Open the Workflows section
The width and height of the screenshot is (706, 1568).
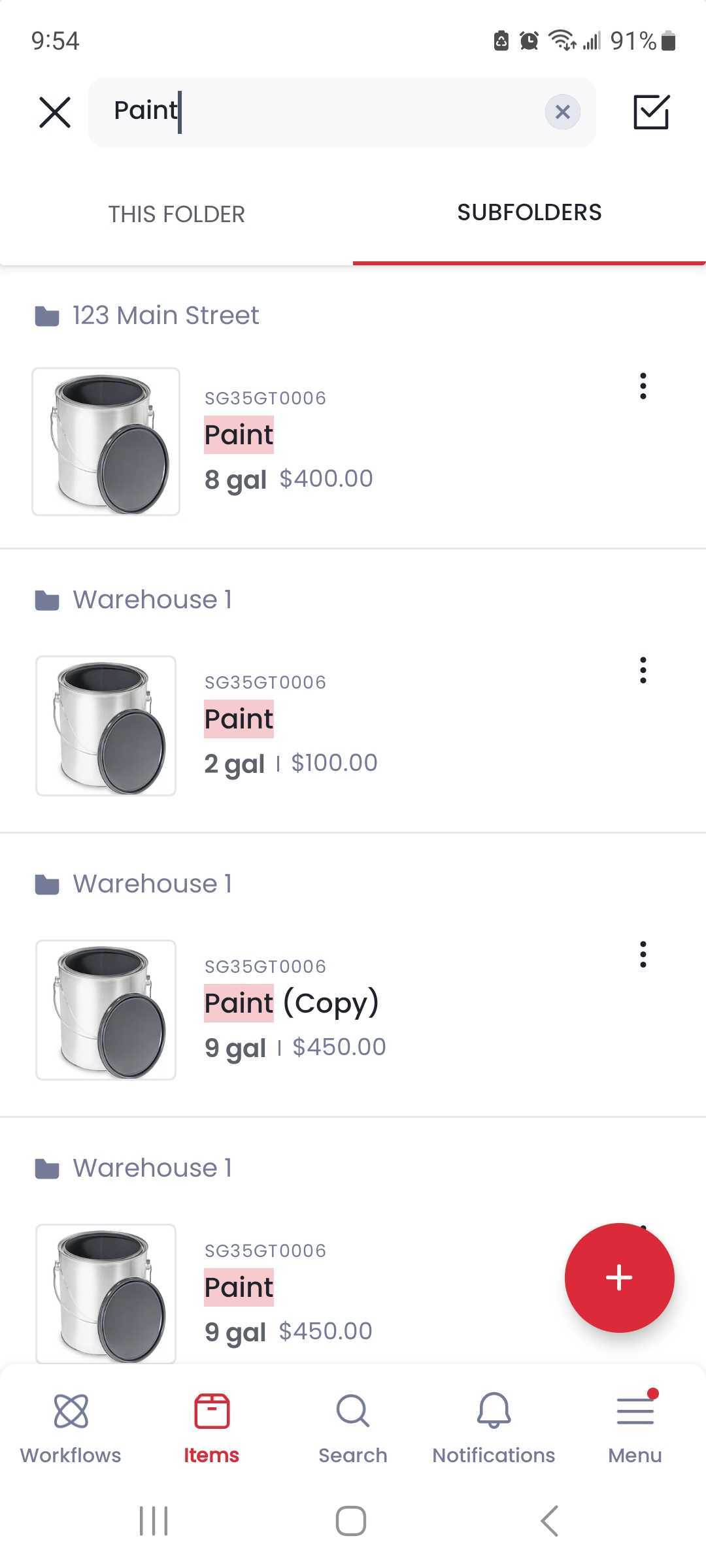71,1428
